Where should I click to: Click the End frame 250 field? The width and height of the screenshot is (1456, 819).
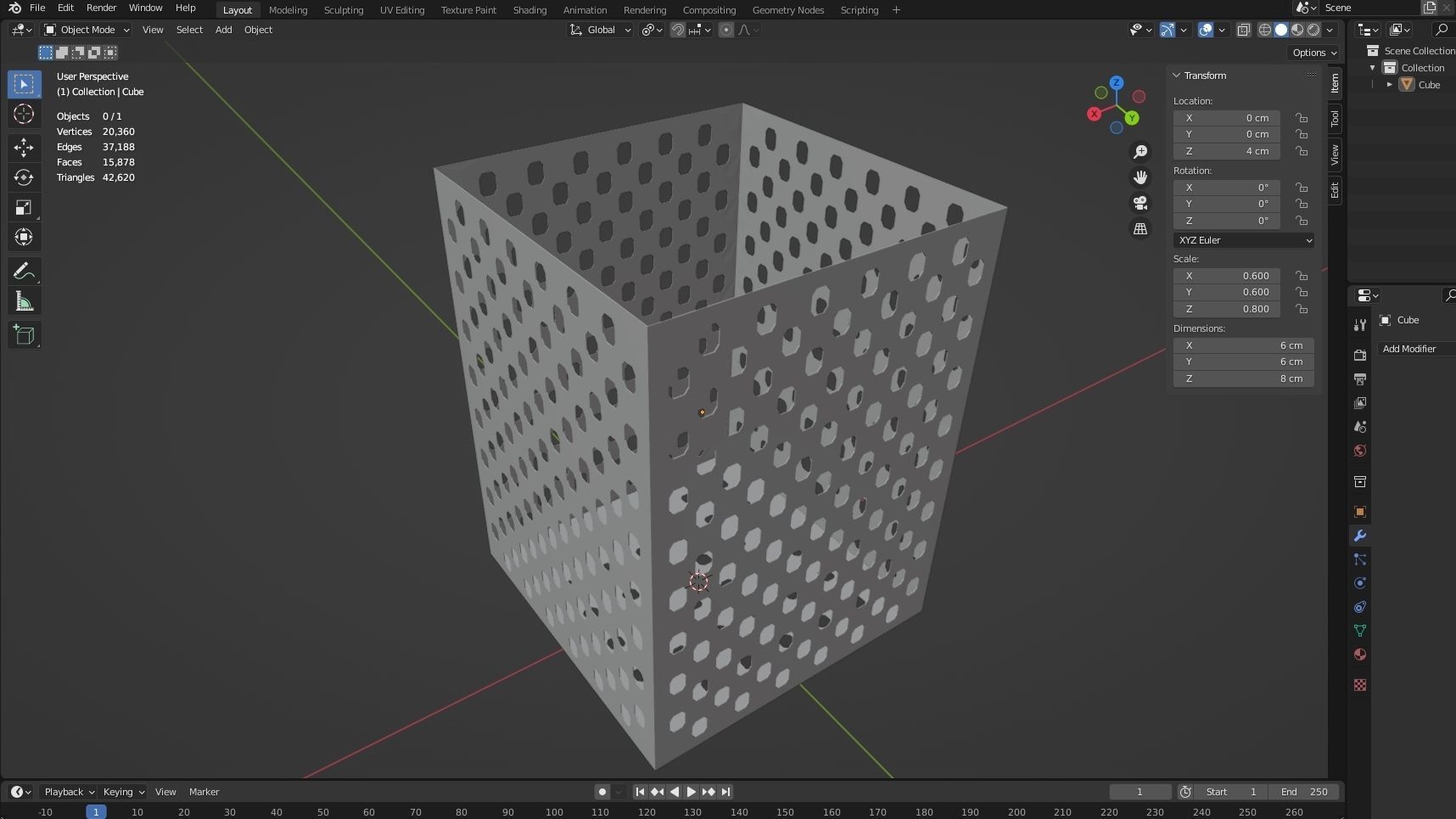(1305, 792)
